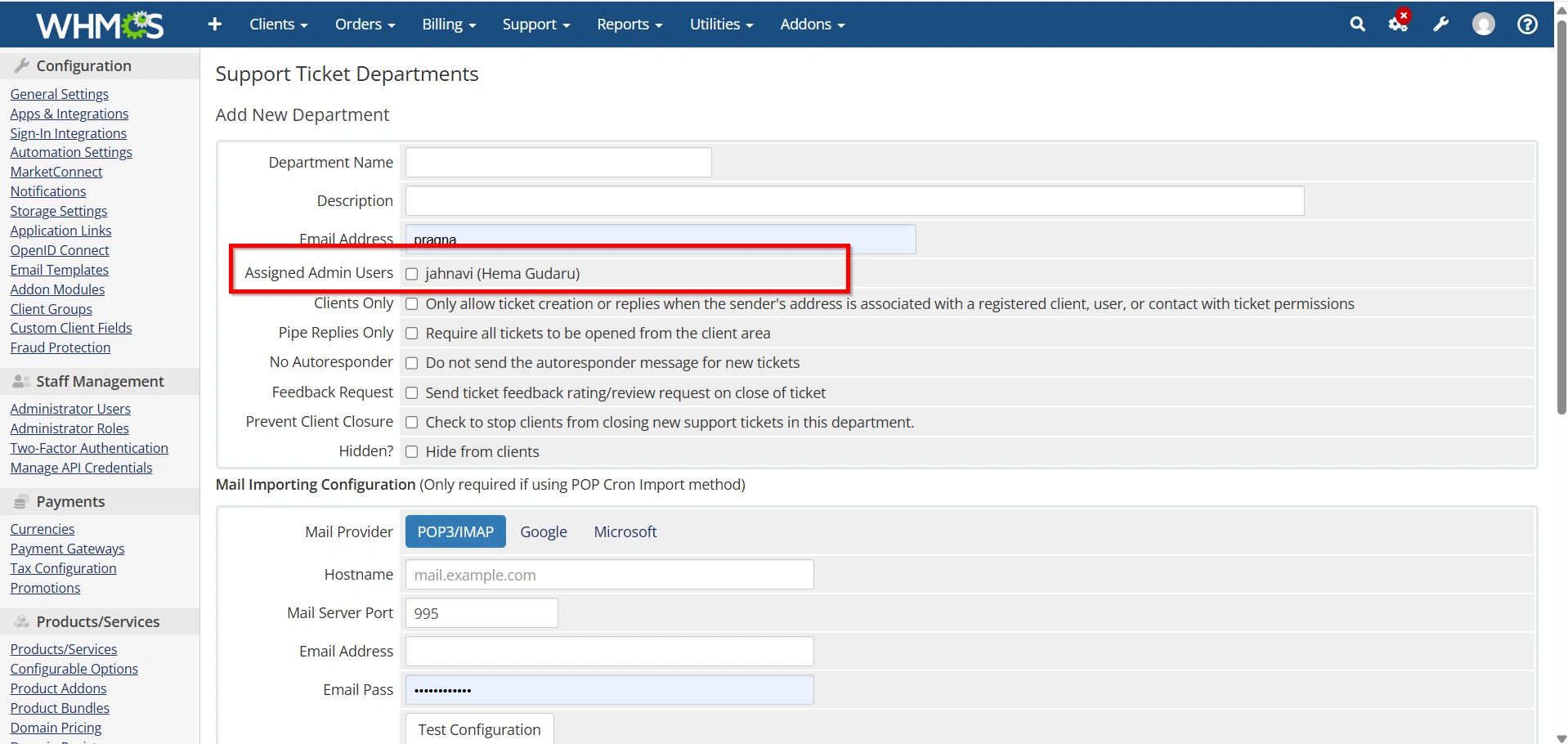Open the Custom Client Fields link
Screen dimensions: 1568x744
pyautogui.click(x=71, y=328)
